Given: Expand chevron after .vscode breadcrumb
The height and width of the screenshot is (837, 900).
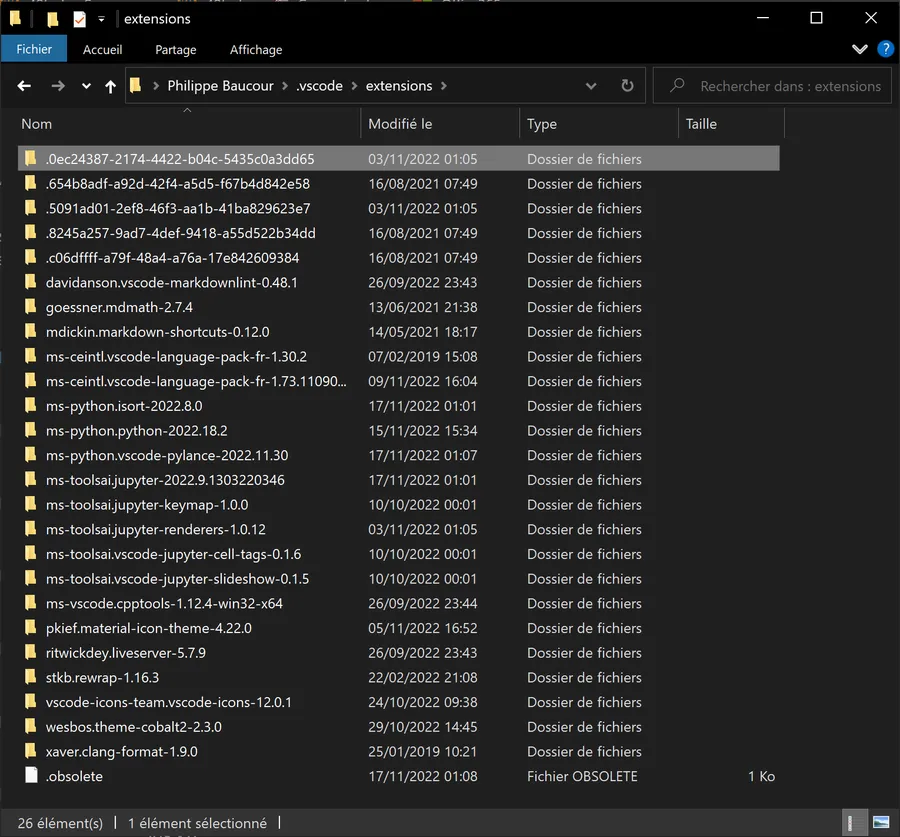Looking at the screenshot, I should click(x=354, y=86).
